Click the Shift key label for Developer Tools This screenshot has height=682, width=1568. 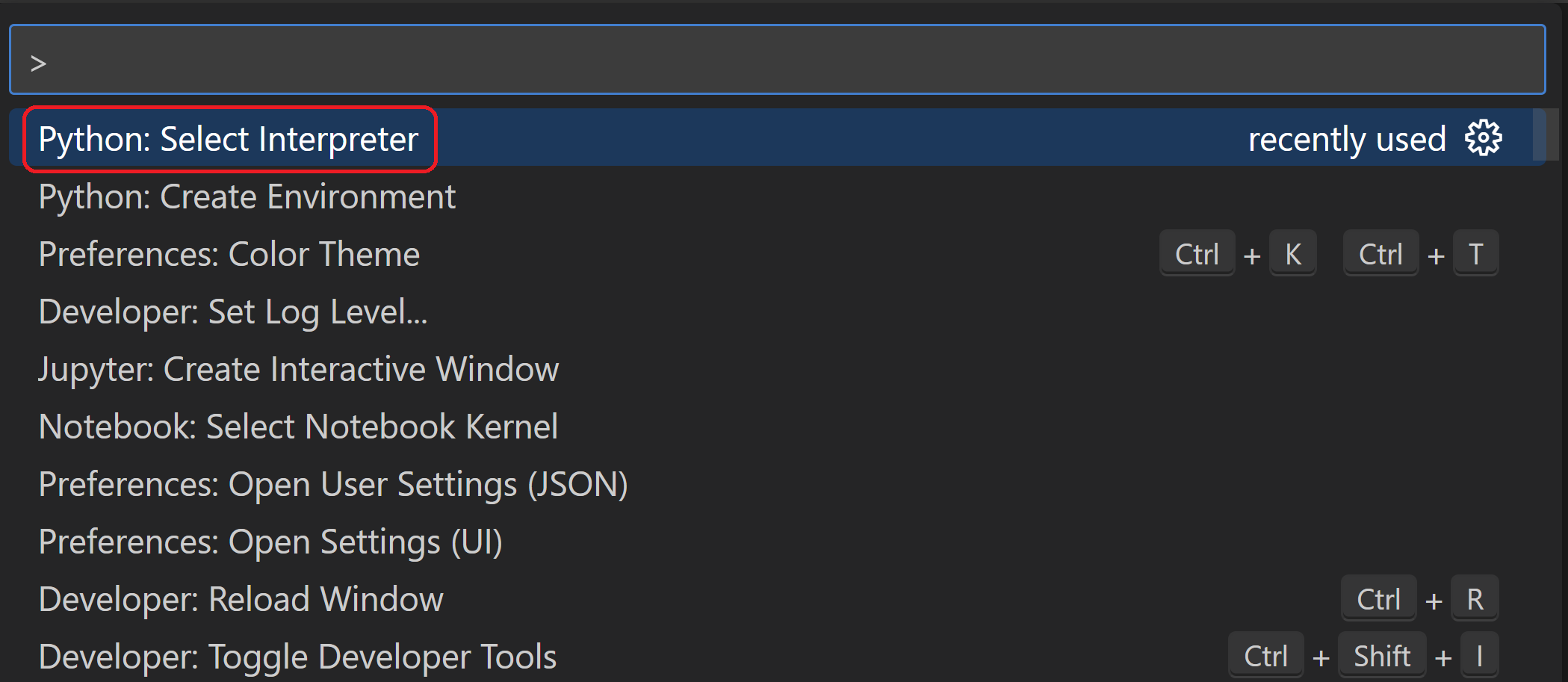point(1382,657)
